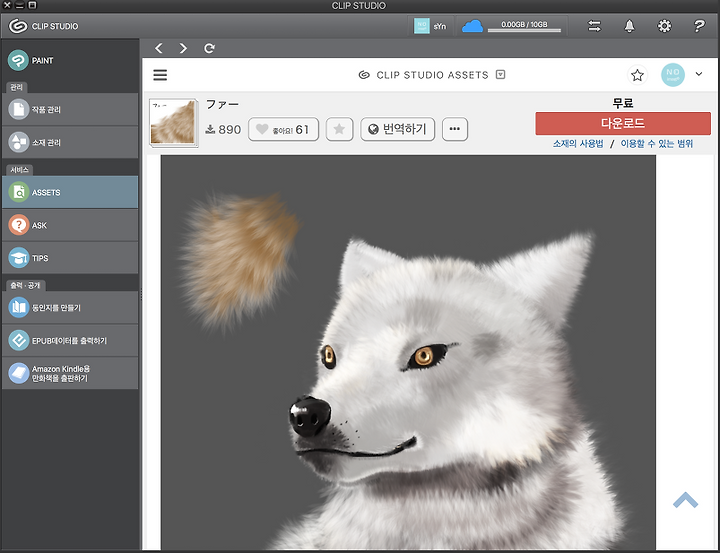Screen dimensions: 720x553
Task: Open cloud storage icon
Action: 472,26
